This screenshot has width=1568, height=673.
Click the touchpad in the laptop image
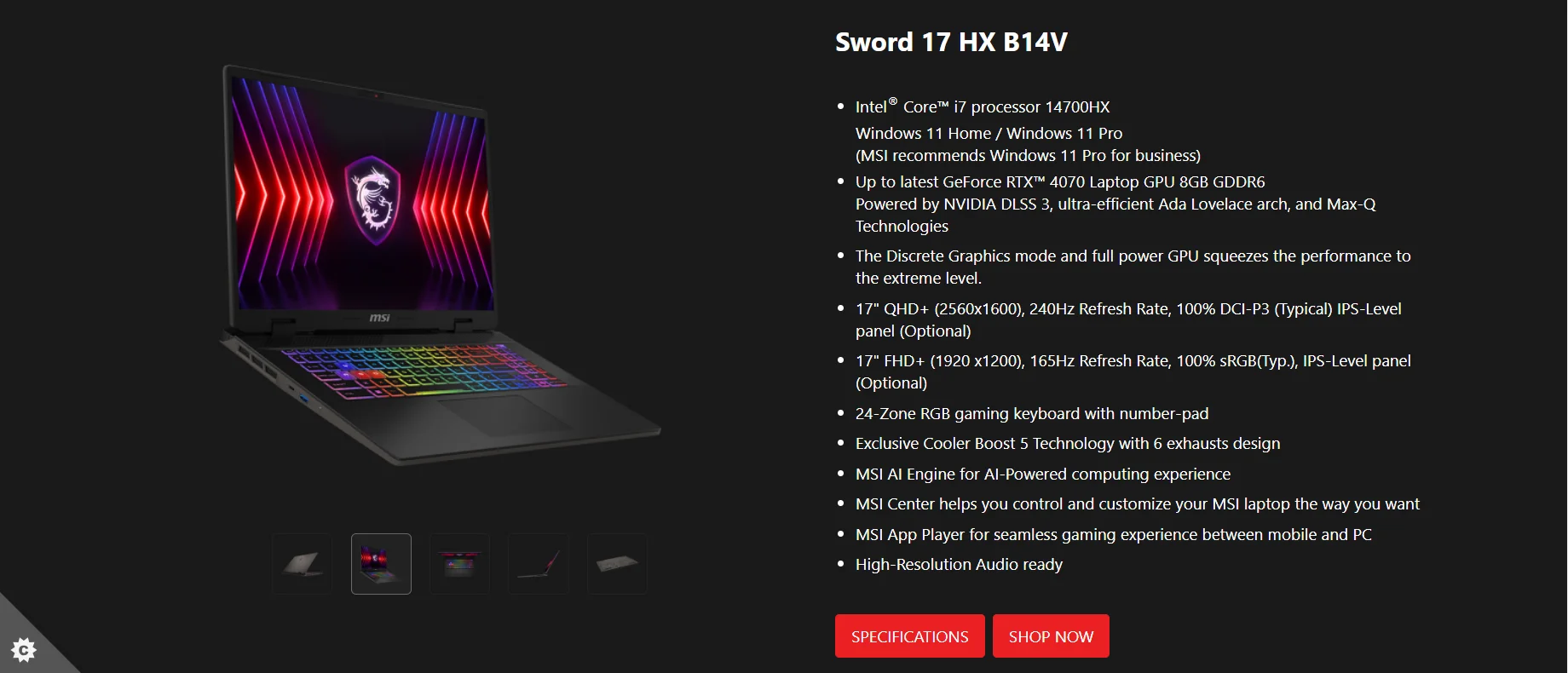point(505,416)
